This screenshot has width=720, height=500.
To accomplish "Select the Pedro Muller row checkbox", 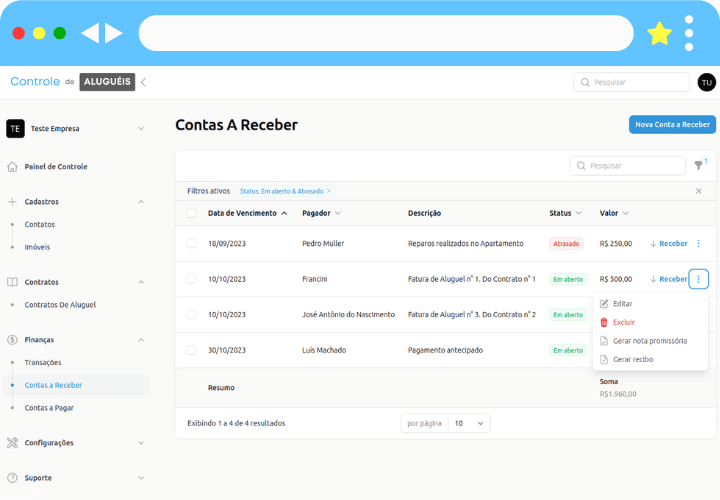I will 191,243.
